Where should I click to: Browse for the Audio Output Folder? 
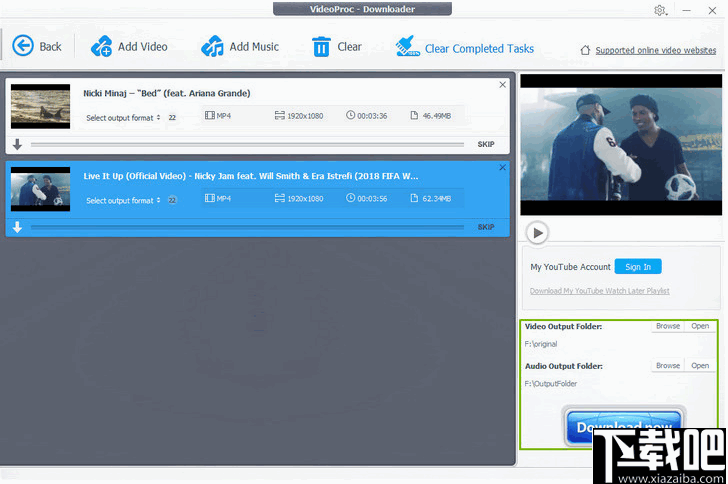pyautogui.click(x=668, y=366)
